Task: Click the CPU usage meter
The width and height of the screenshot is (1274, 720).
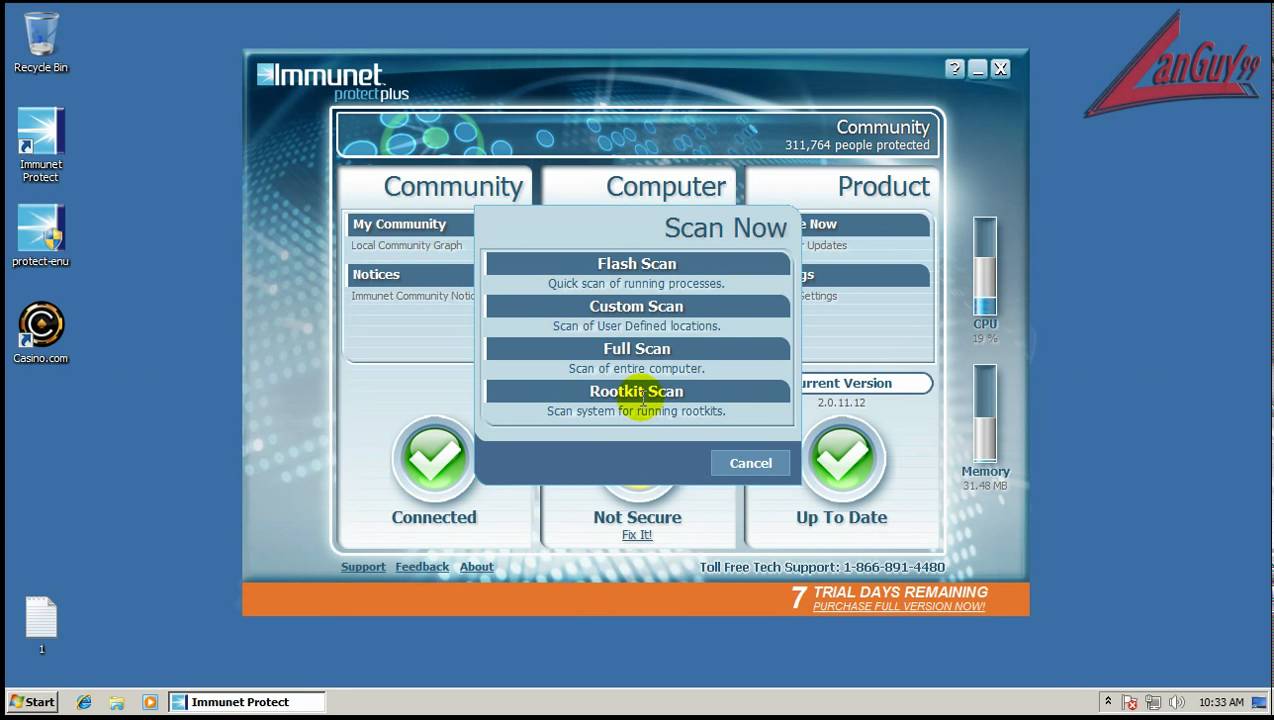Action: (985, 266)
